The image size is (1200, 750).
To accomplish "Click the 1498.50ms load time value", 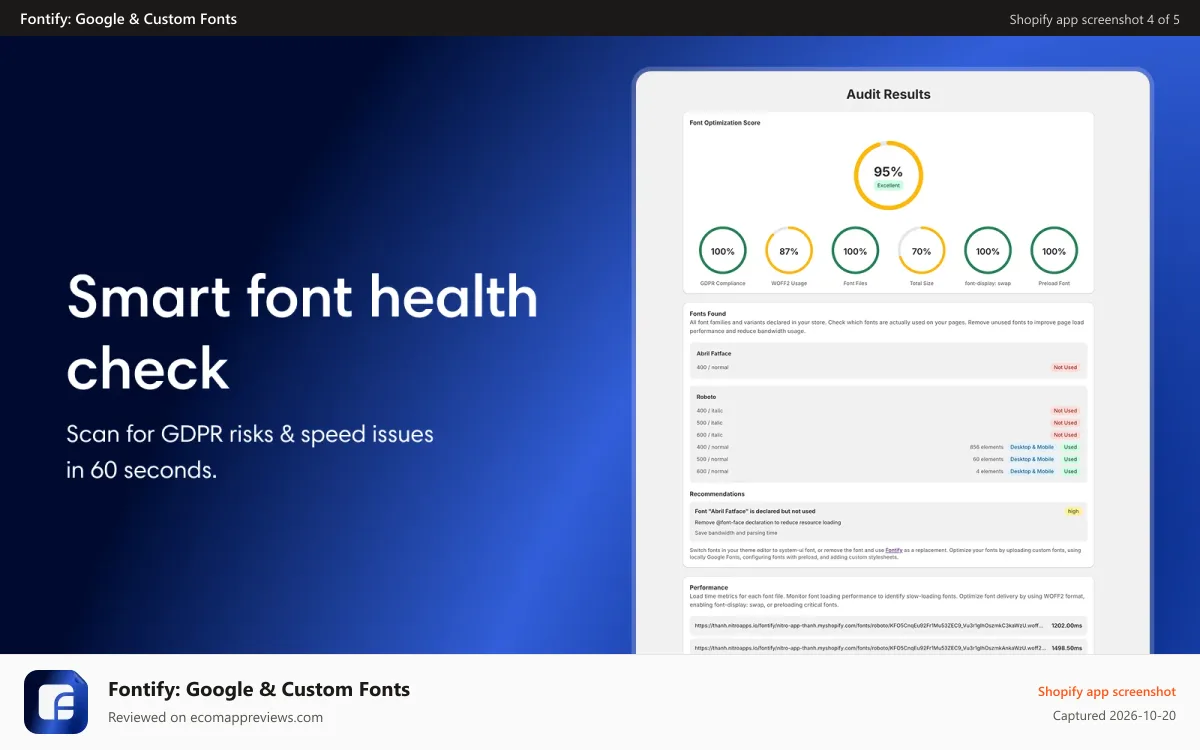I will coord(1067,648).
